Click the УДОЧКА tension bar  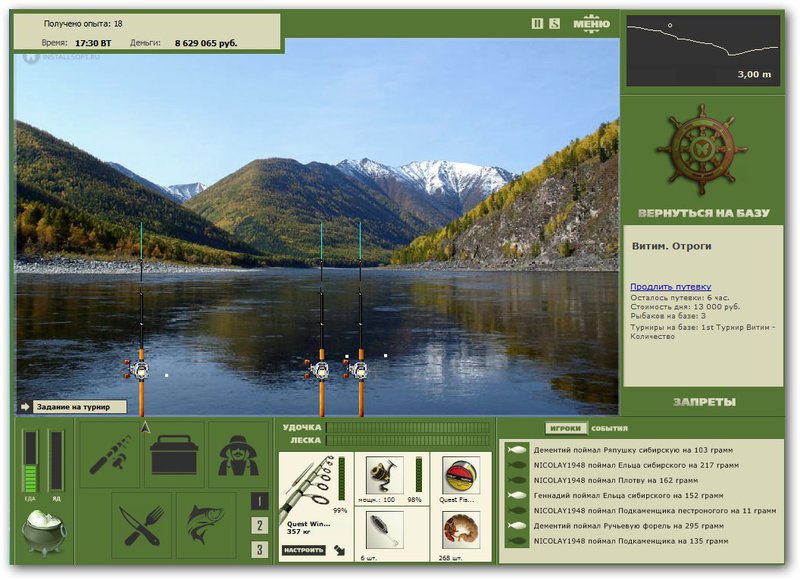[x=407, y=427]
